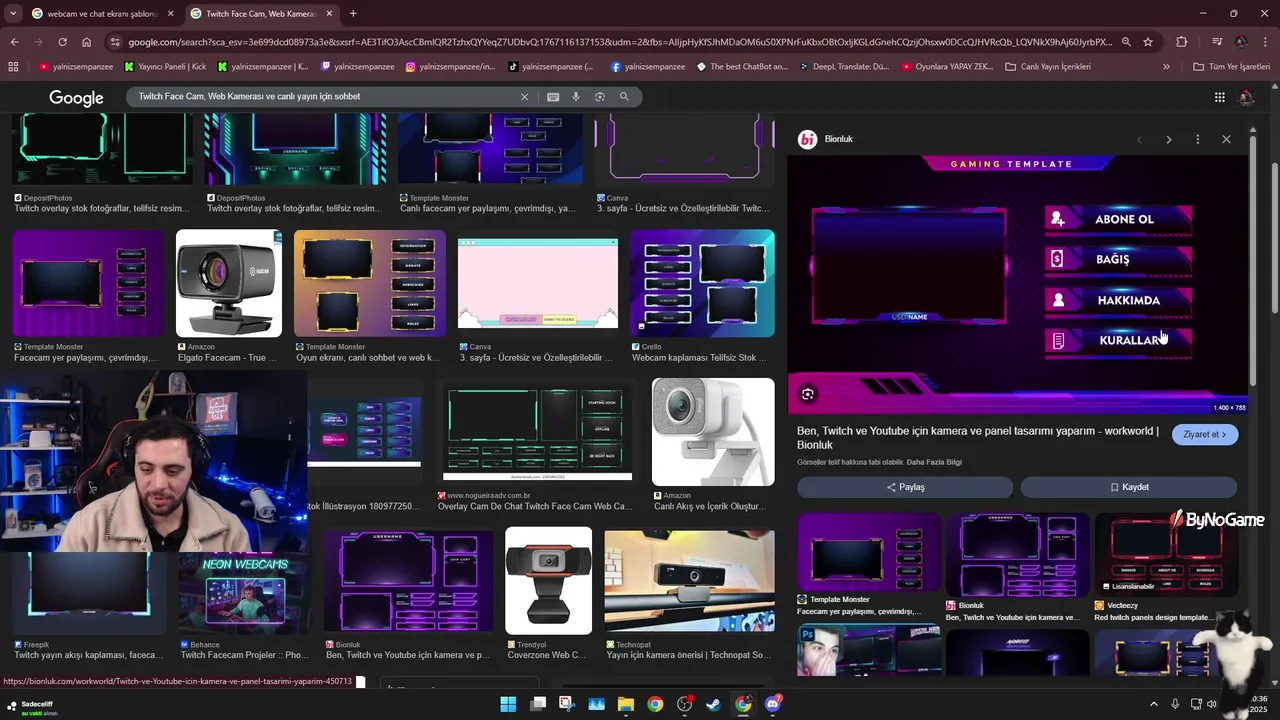Bookmark this page with the star icon
Screen dimensions: 1280x720
[1148, 42]
